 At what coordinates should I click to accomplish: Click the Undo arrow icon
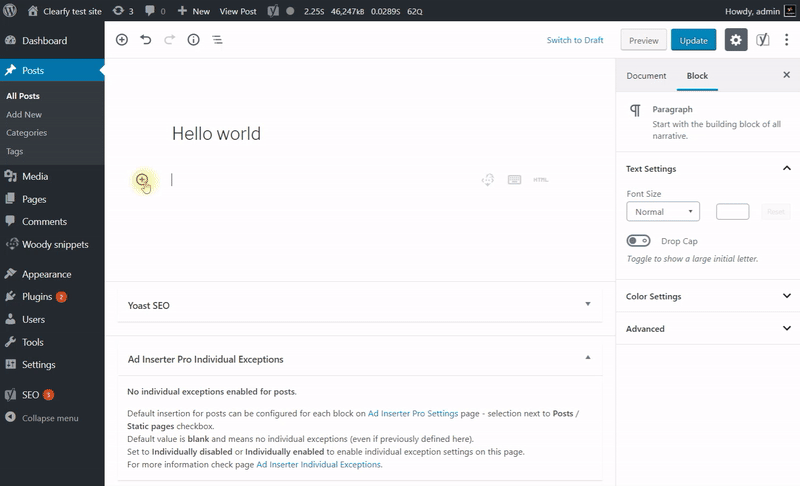tap(146, 40)
